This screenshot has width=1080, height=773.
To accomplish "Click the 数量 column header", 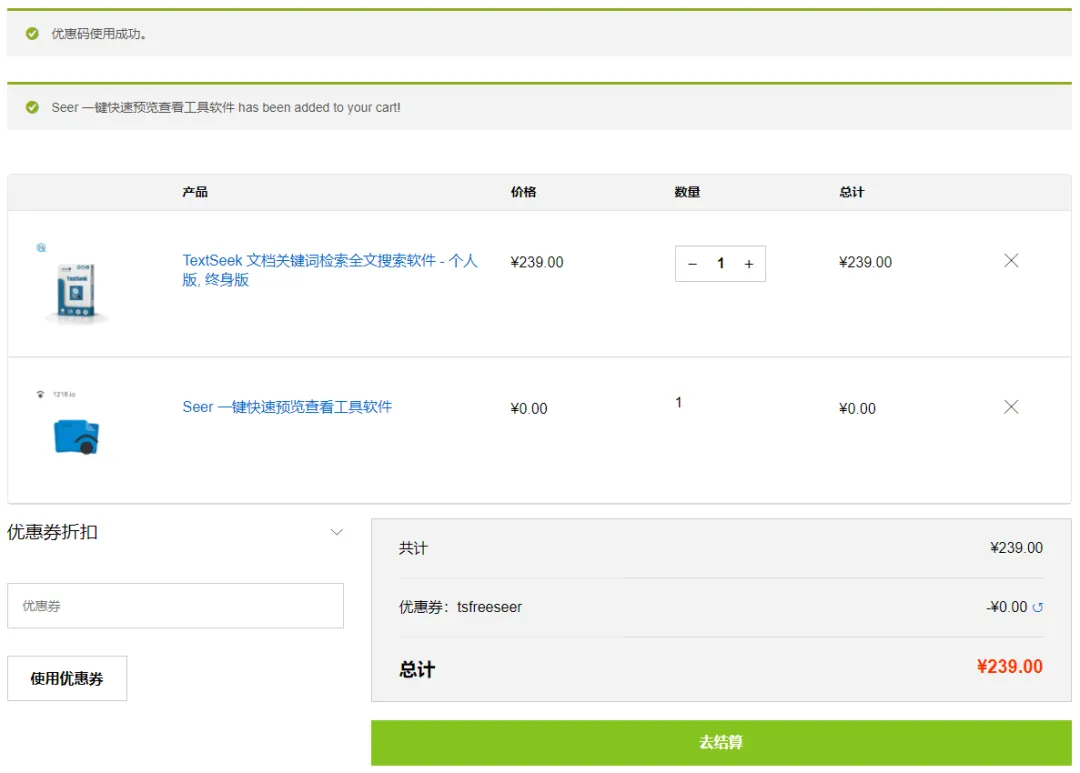I will click(687, 192).
